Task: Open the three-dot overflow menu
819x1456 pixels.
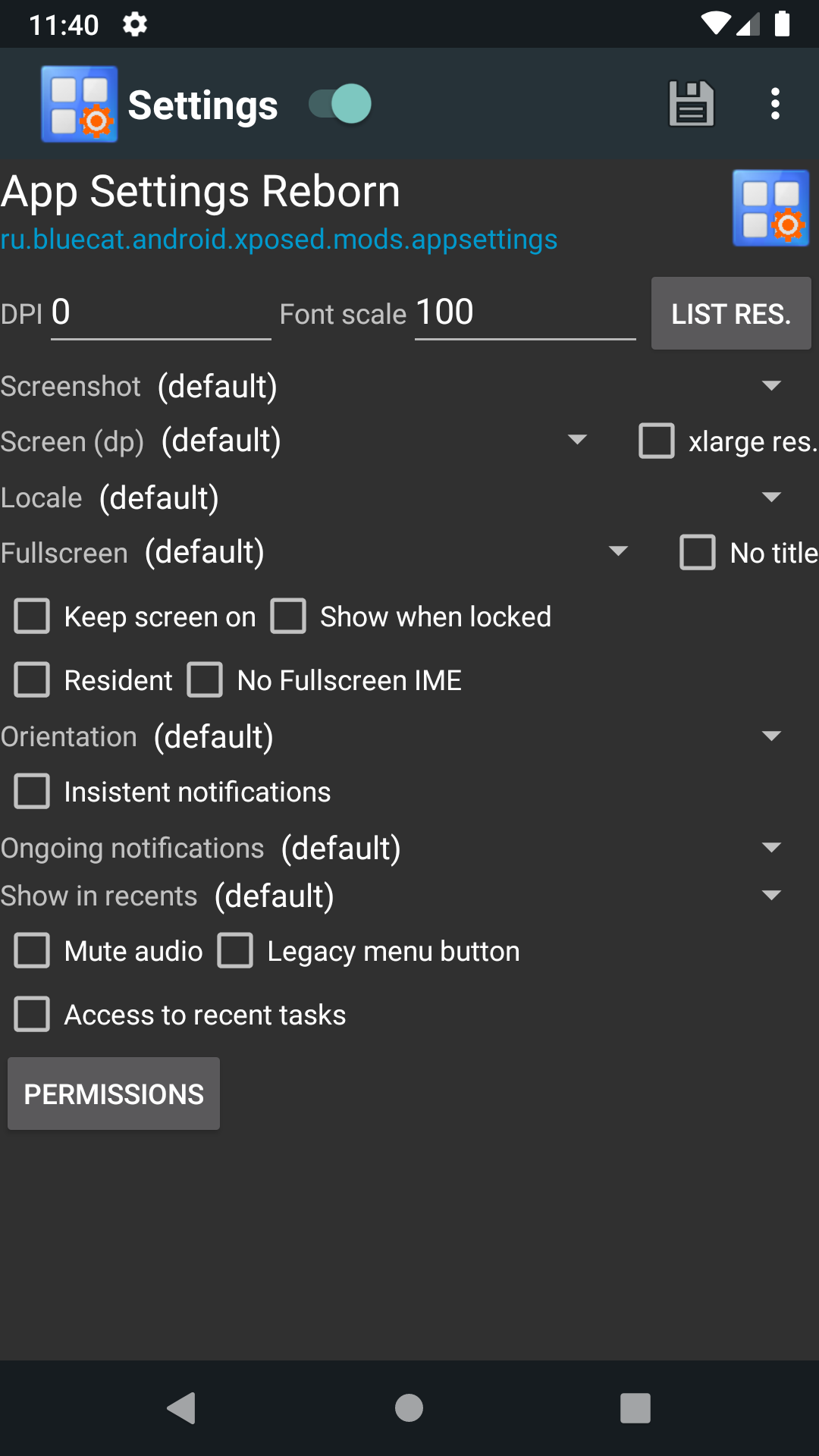Action: [775, 104]
